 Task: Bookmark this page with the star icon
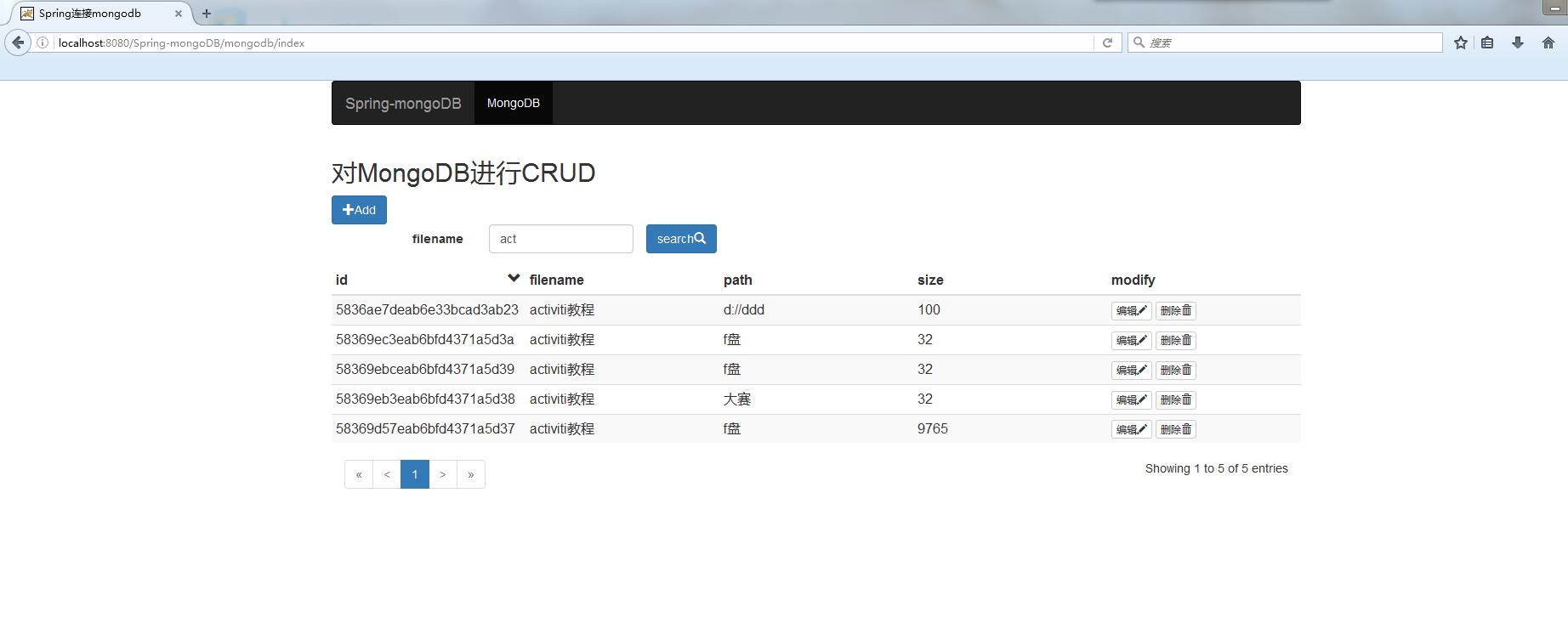(x=1461, y=42)
